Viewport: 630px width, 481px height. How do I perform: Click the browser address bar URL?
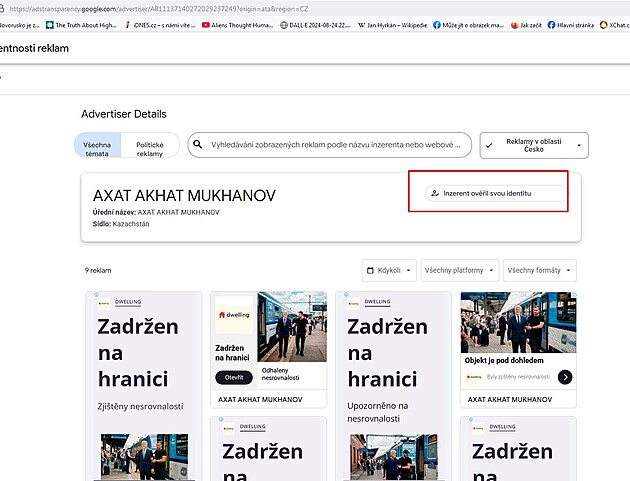tap(159, 8)
